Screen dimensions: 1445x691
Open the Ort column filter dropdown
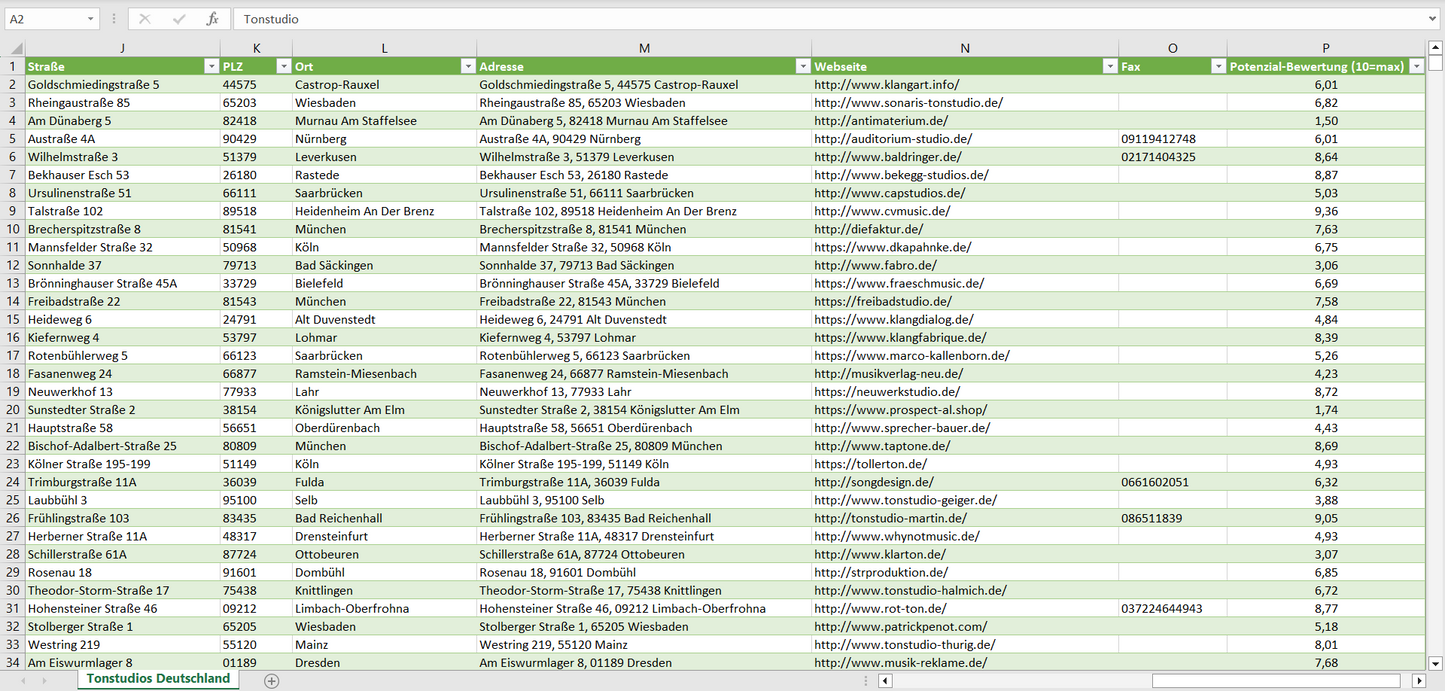467,67
